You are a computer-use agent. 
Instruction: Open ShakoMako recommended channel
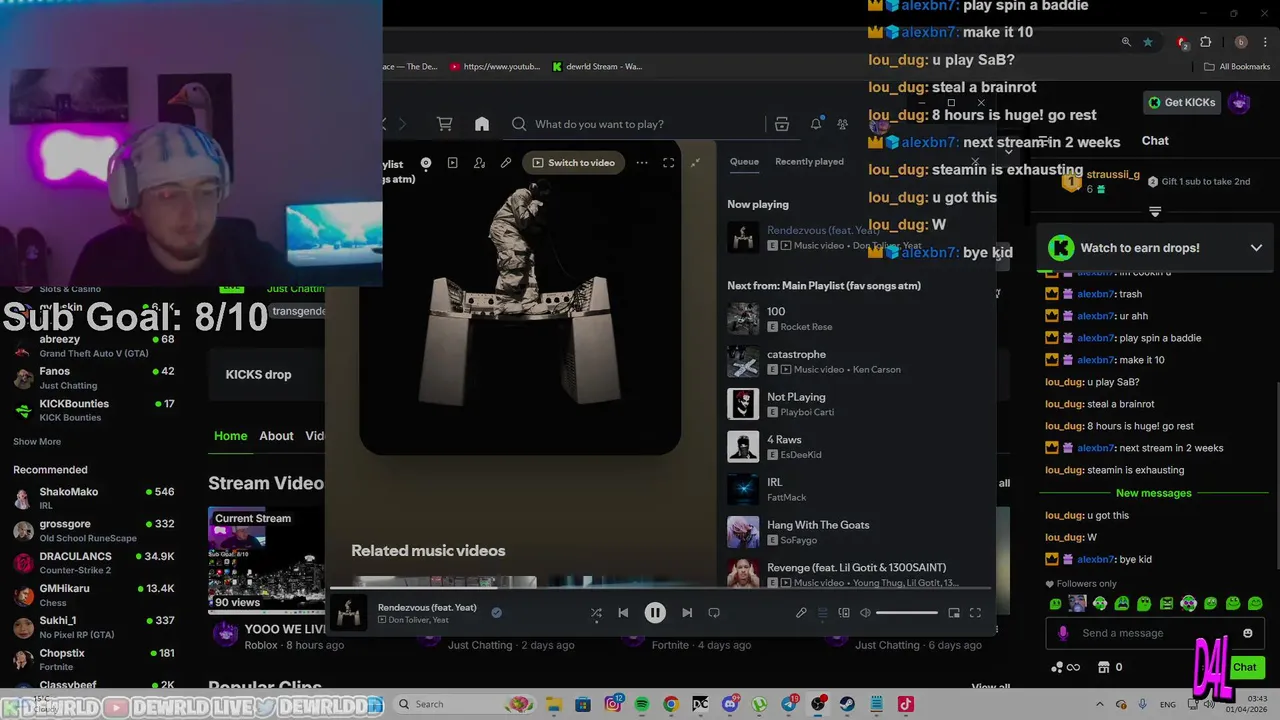click(x=95, y=498)
